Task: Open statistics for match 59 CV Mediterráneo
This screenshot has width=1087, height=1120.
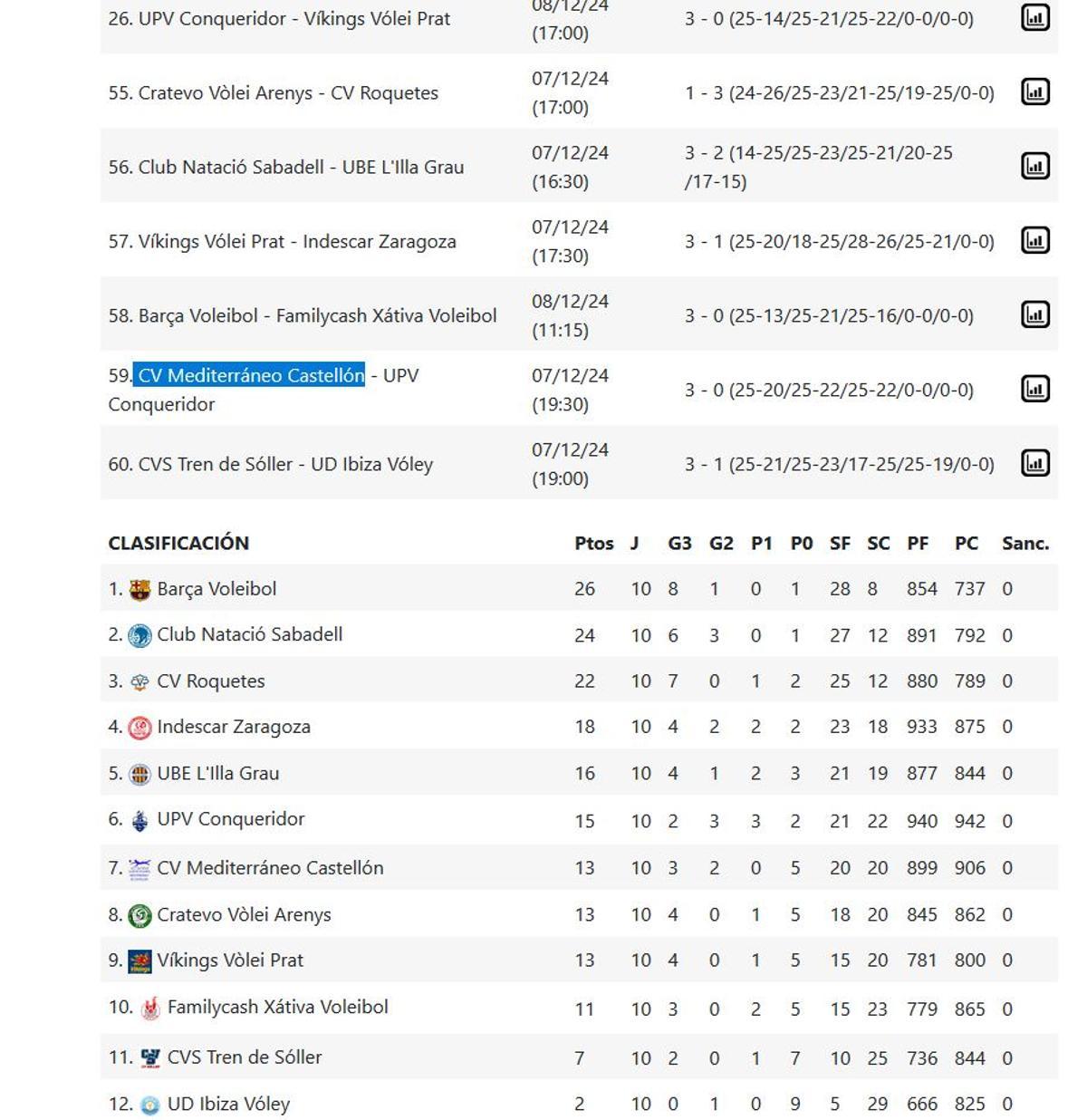Action: [1035, 390]
